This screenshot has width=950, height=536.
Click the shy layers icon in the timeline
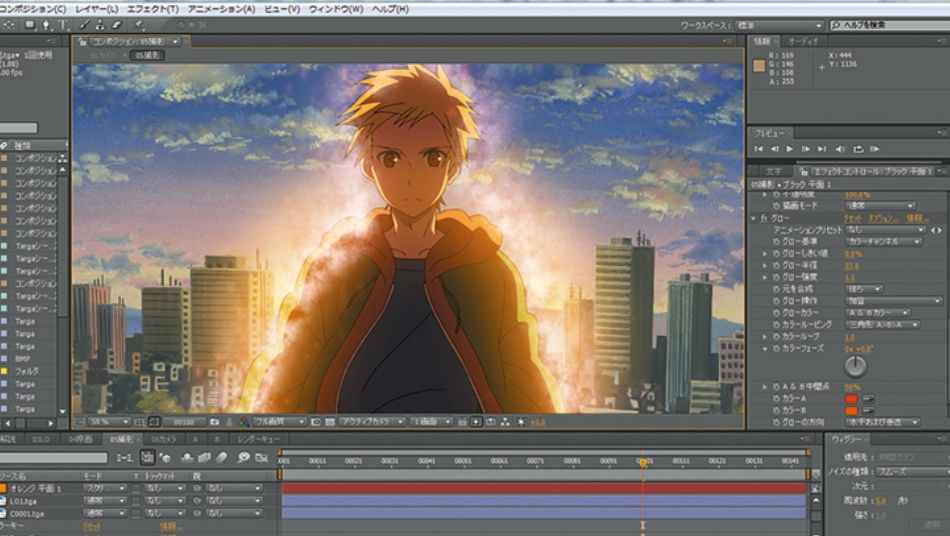187,458
